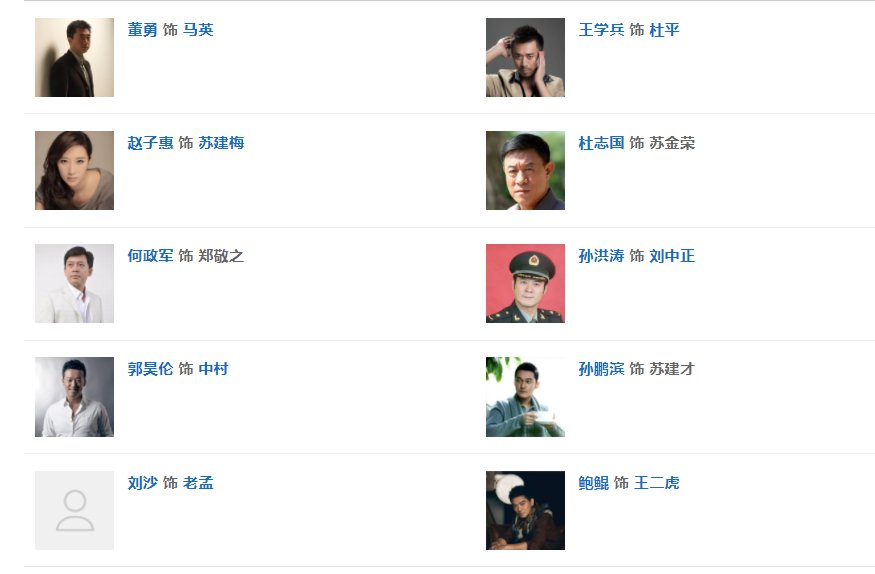Click the photo thumbnail beside 董勇
875x574 pixels.
point(74,57)
